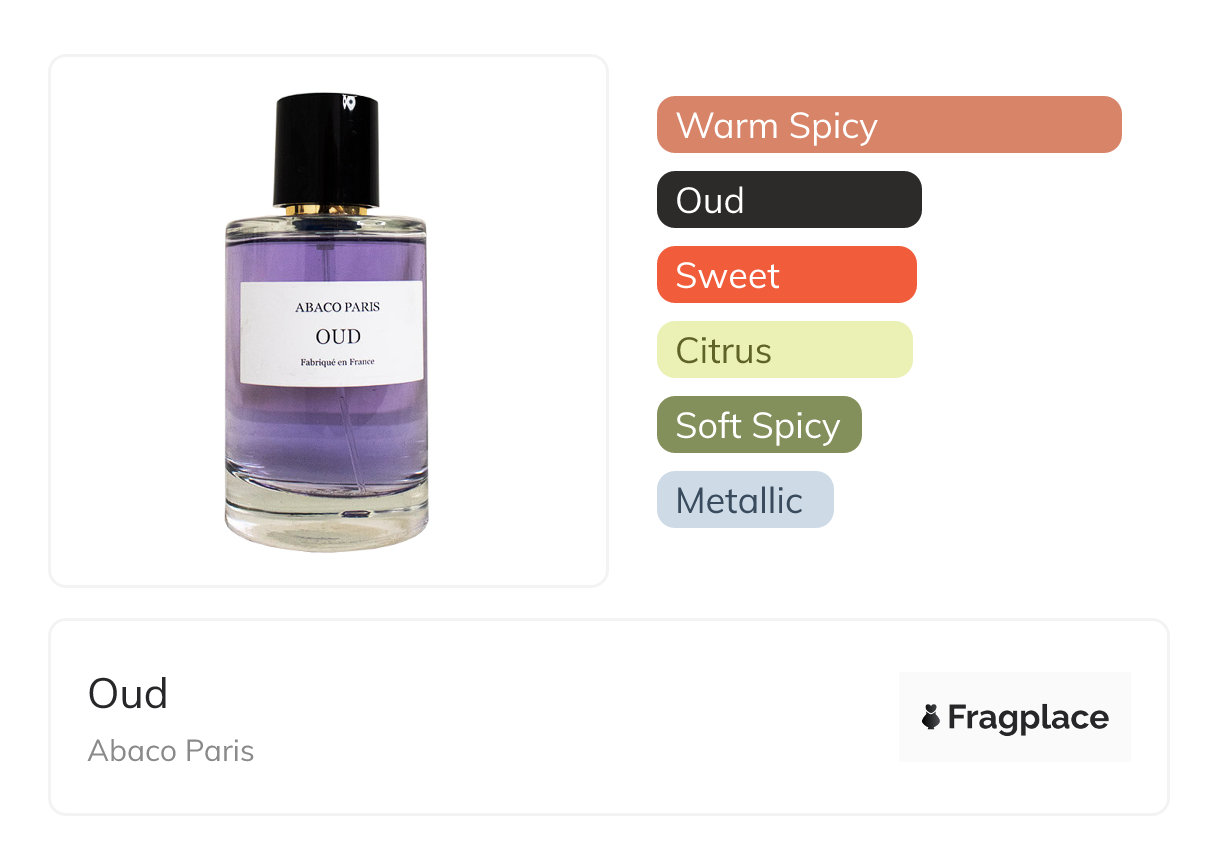Click the OUD text on bottle label
Image resolution: width=1218 pixels, height=864 pixels.
pos(338,337)
